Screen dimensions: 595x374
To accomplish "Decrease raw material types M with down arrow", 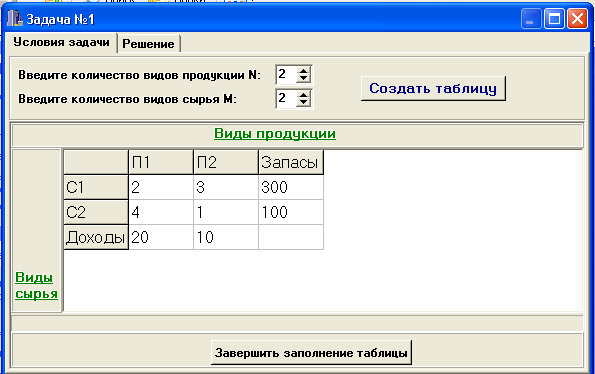I will 303,103.
